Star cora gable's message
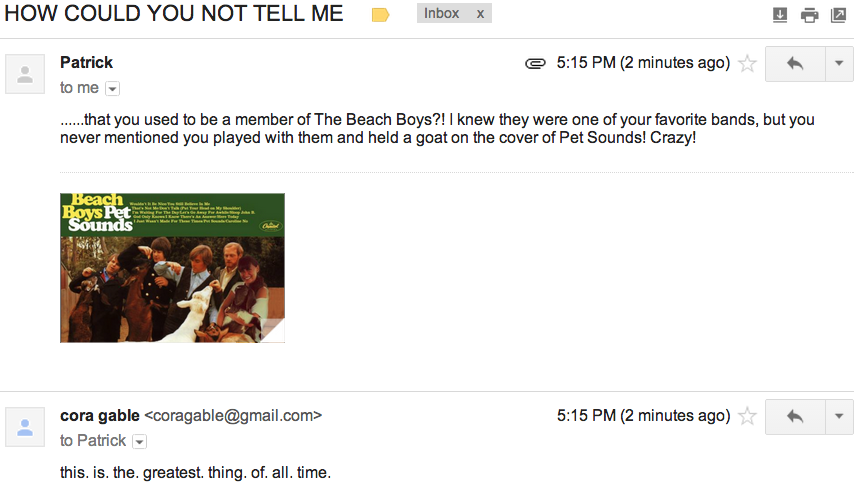Screen dimensions: 860x486 [747, 416]
